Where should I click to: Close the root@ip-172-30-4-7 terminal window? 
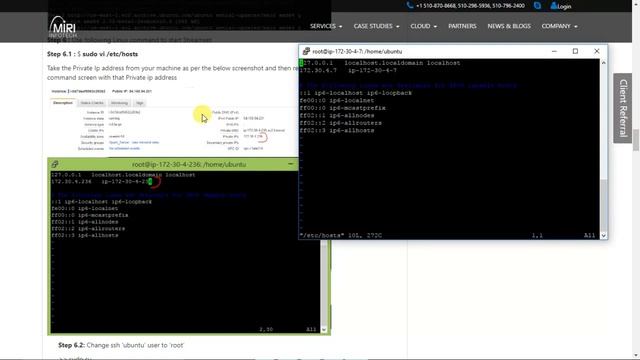[597, 51]
